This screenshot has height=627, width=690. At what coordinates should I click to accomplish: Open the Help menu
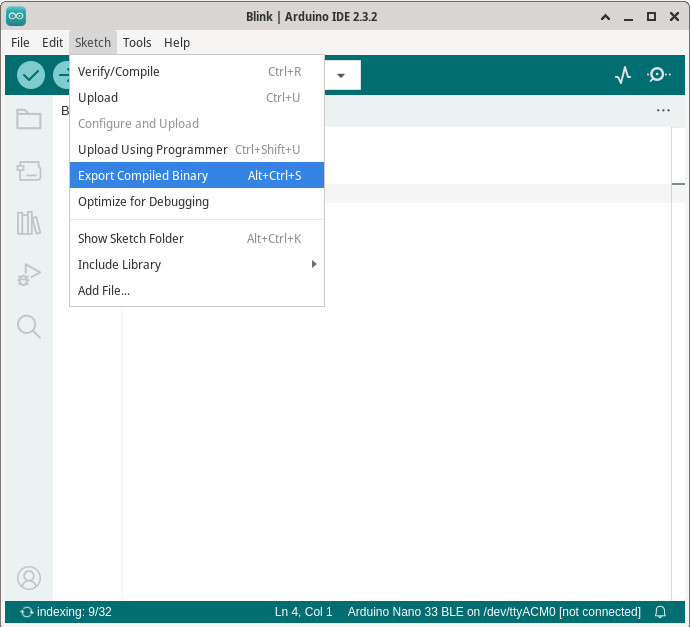(x=177, y=43)
